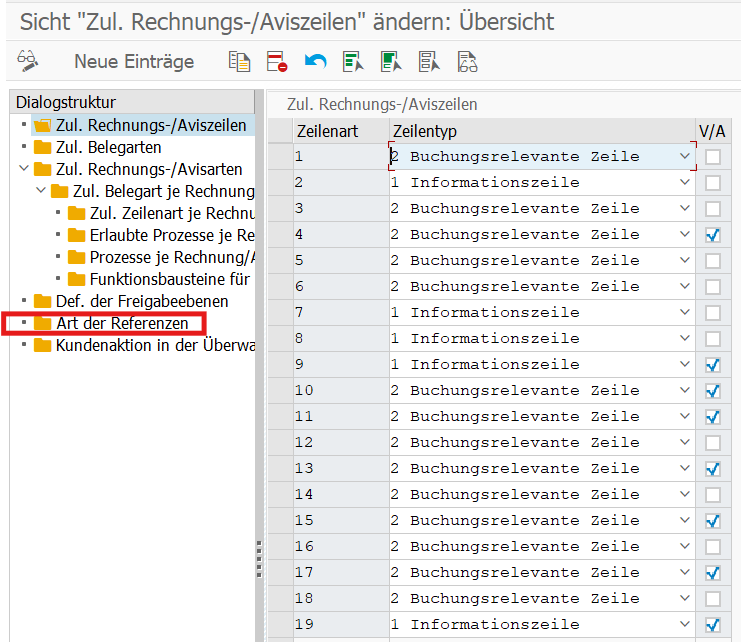Select Def. der Freigabeebenen in tree

[x=141, y=301]
